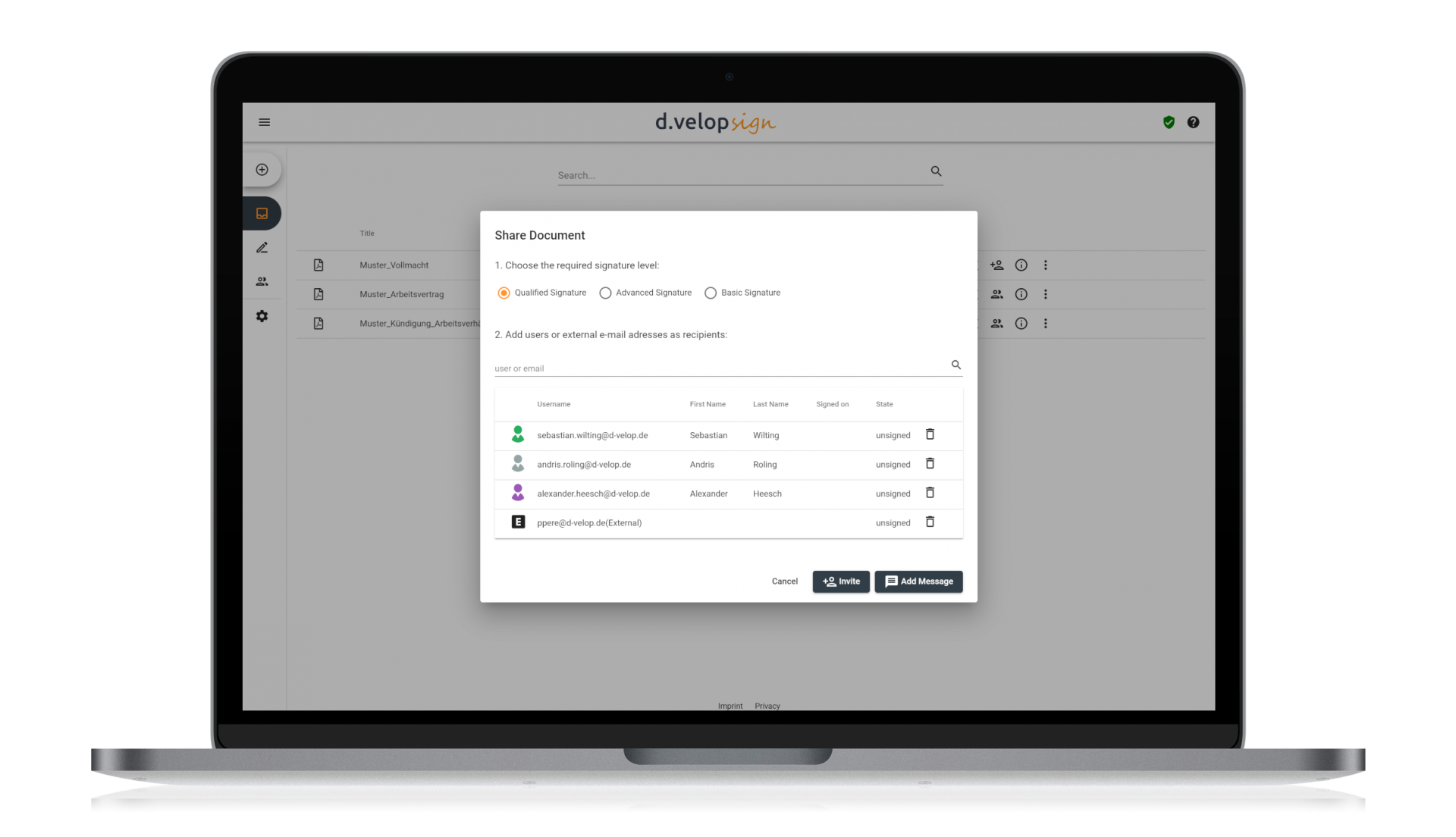1456x837 pixels.
Task: Delete recipient sebastian.wilting from list
Action: [930, 434]
